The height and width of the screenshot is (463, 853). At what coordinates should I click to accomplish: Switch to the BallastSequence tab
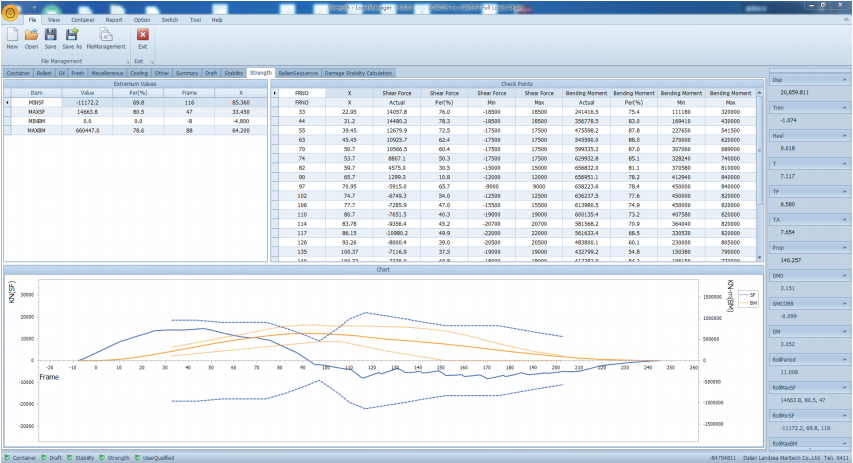298,73
